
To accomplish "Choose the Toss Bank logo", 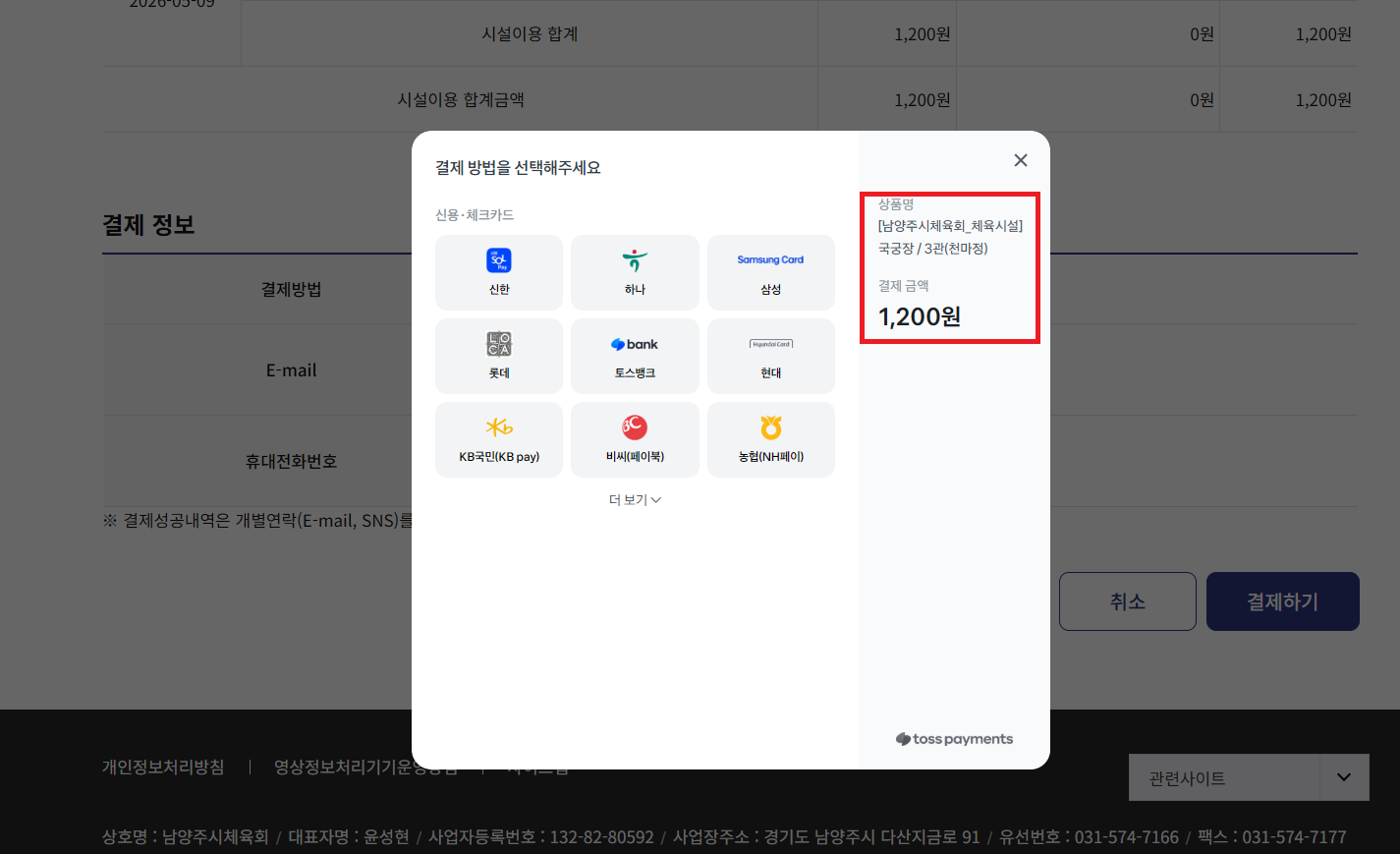I will tap(635, 344).
